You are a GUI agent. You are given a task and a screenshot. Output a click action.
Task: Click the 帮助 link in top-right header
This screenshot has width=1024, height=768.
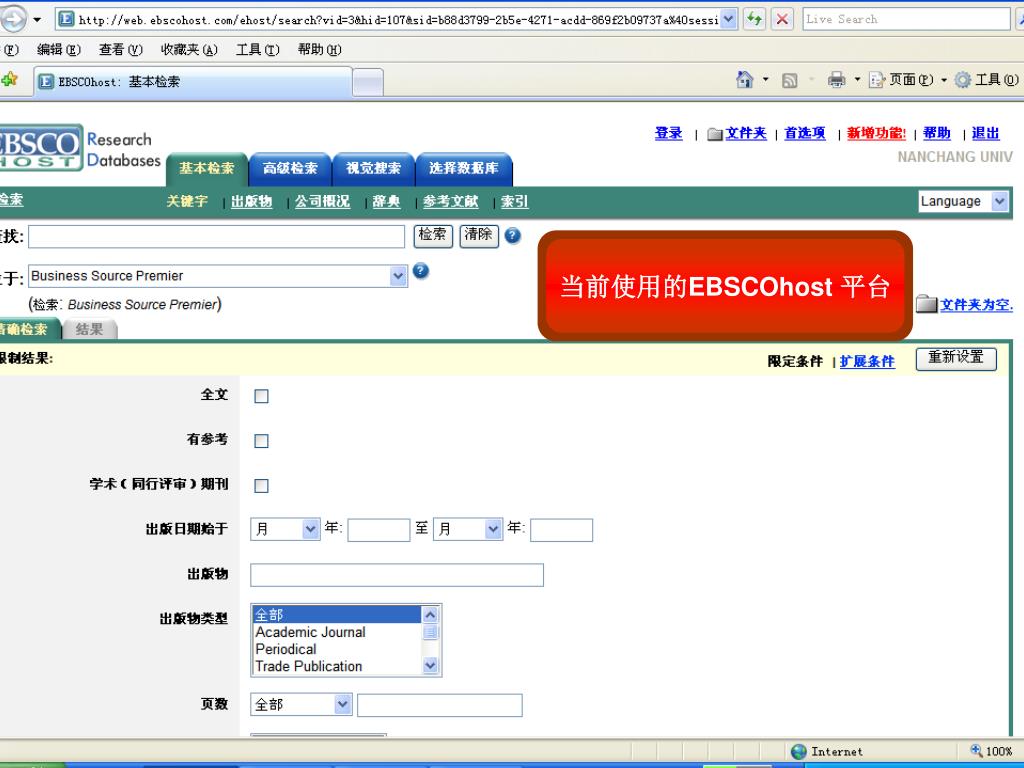click(936, 133)
